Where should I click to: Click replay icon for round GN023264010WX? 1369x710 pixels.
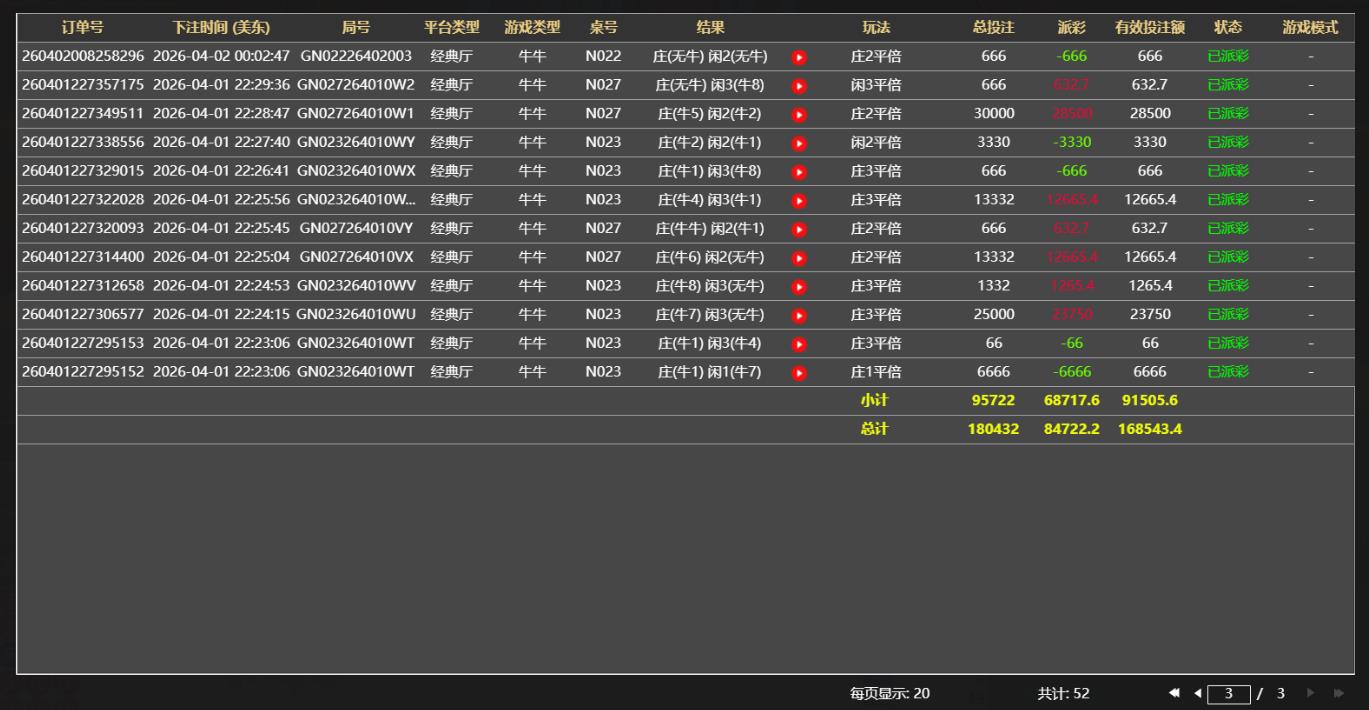(799, 172)
